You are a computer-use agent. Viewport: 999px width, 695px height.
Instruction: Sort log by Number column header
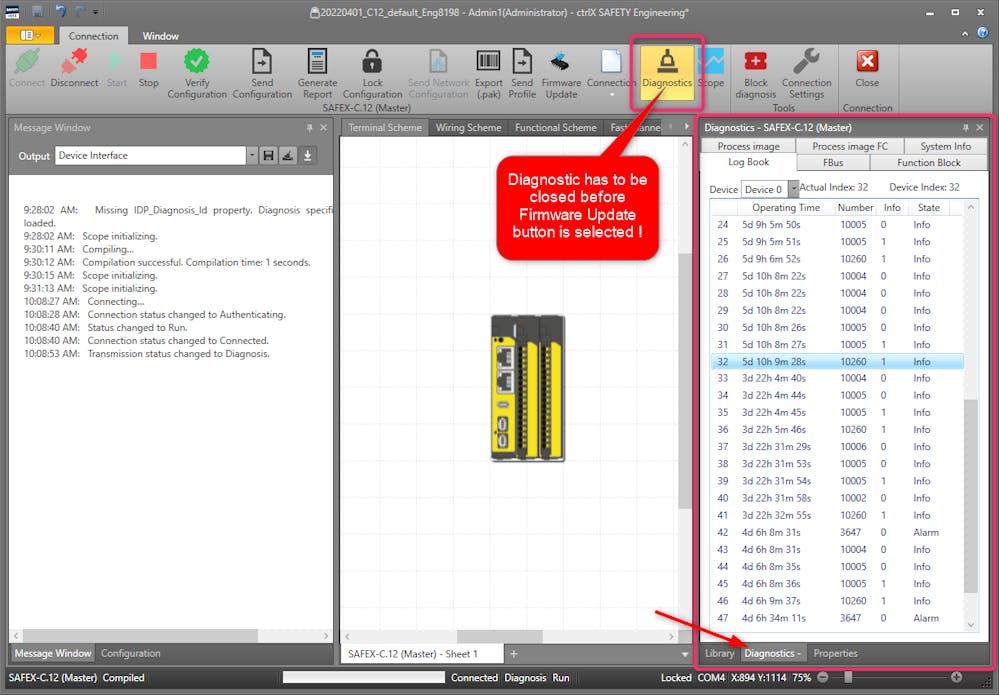855,208
